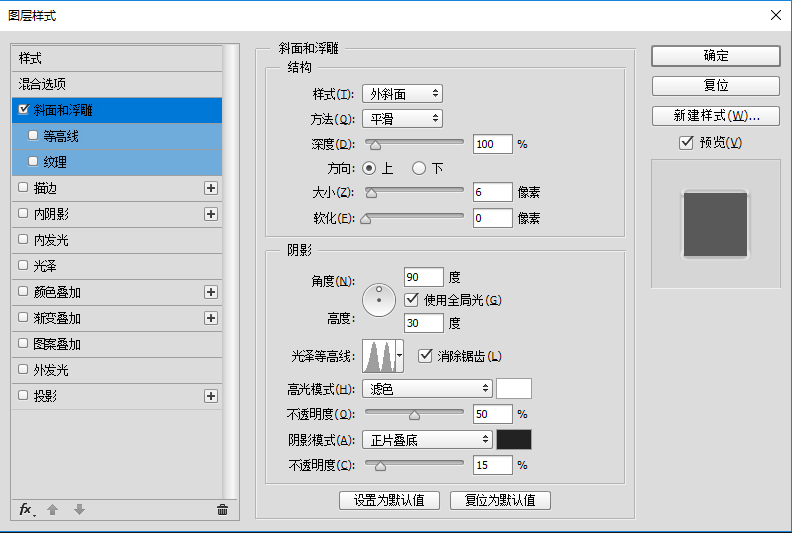Open 光泽等高线 contour picker arrow
This screenshot has height=533, width=792.
[x=400, y=356]
